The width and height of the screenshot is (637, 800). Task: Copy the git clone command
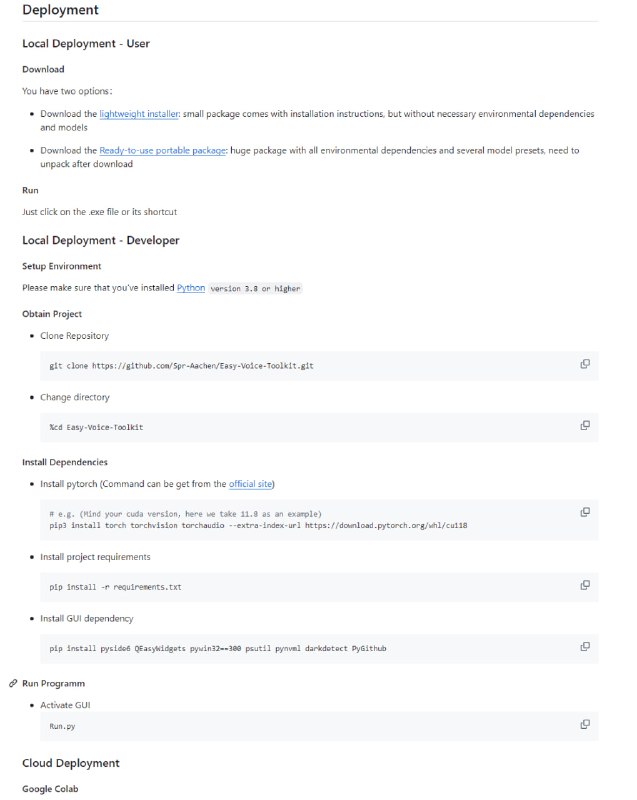point(585,364)
